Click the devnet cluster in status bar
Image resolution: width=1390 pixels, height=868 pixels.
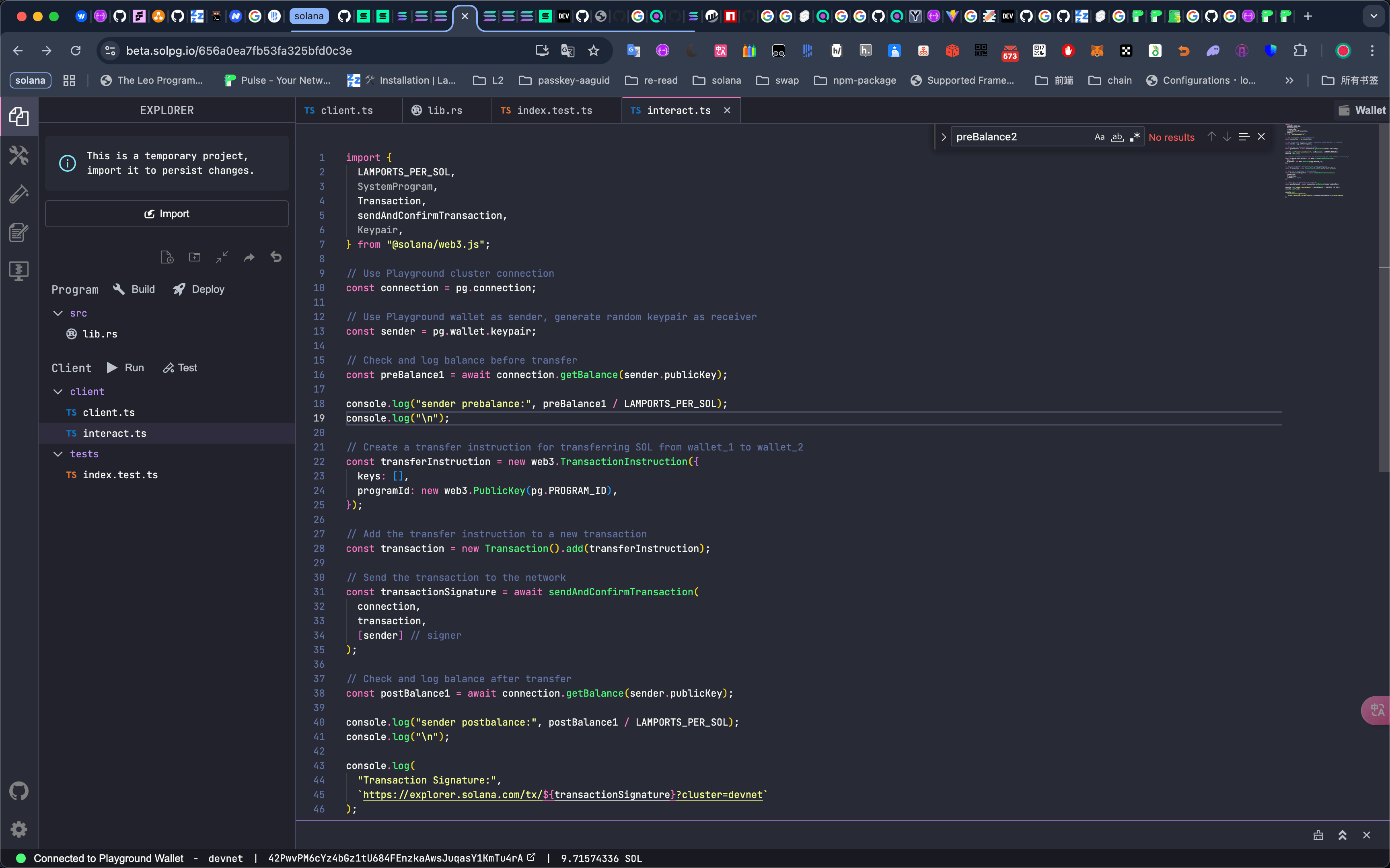(226, 858)
